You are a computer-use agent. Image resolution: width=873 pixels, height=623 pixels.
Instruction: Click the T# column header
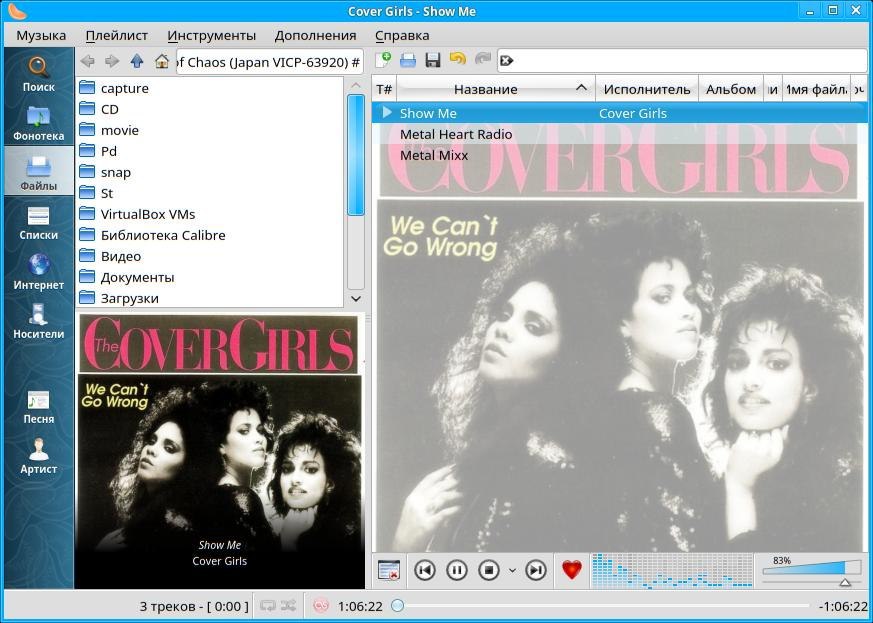coord(384,89)
